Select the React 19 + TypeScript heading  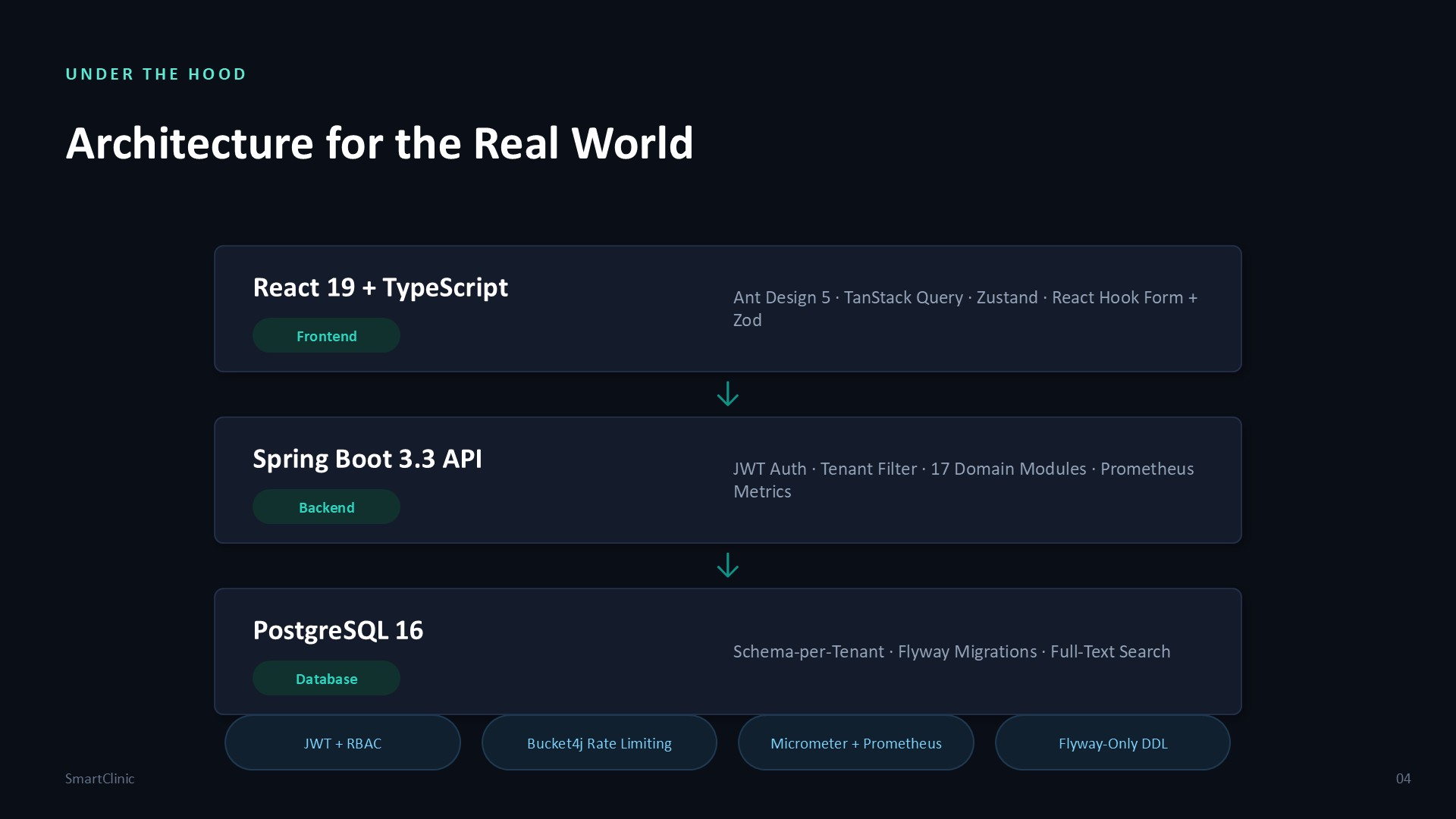coord(381,288)
